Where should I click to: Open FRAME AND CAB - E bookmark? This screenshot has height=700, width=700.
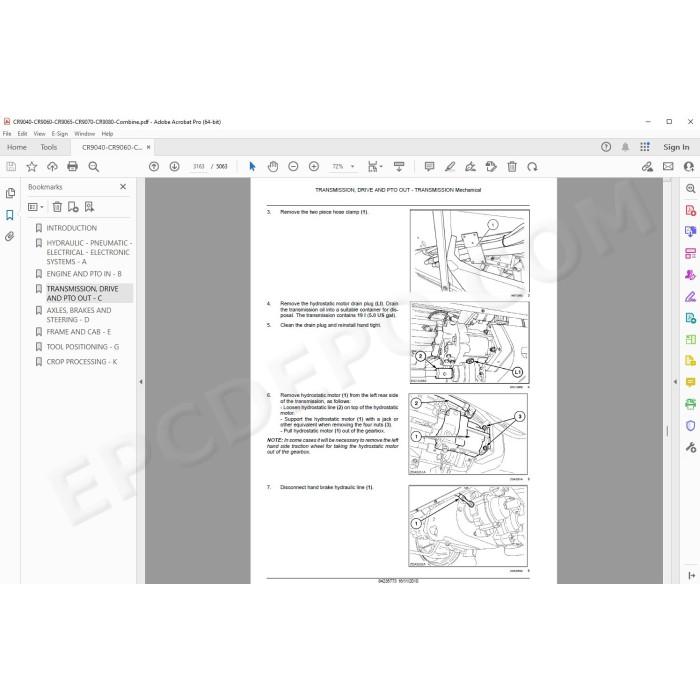coord(79,332)
